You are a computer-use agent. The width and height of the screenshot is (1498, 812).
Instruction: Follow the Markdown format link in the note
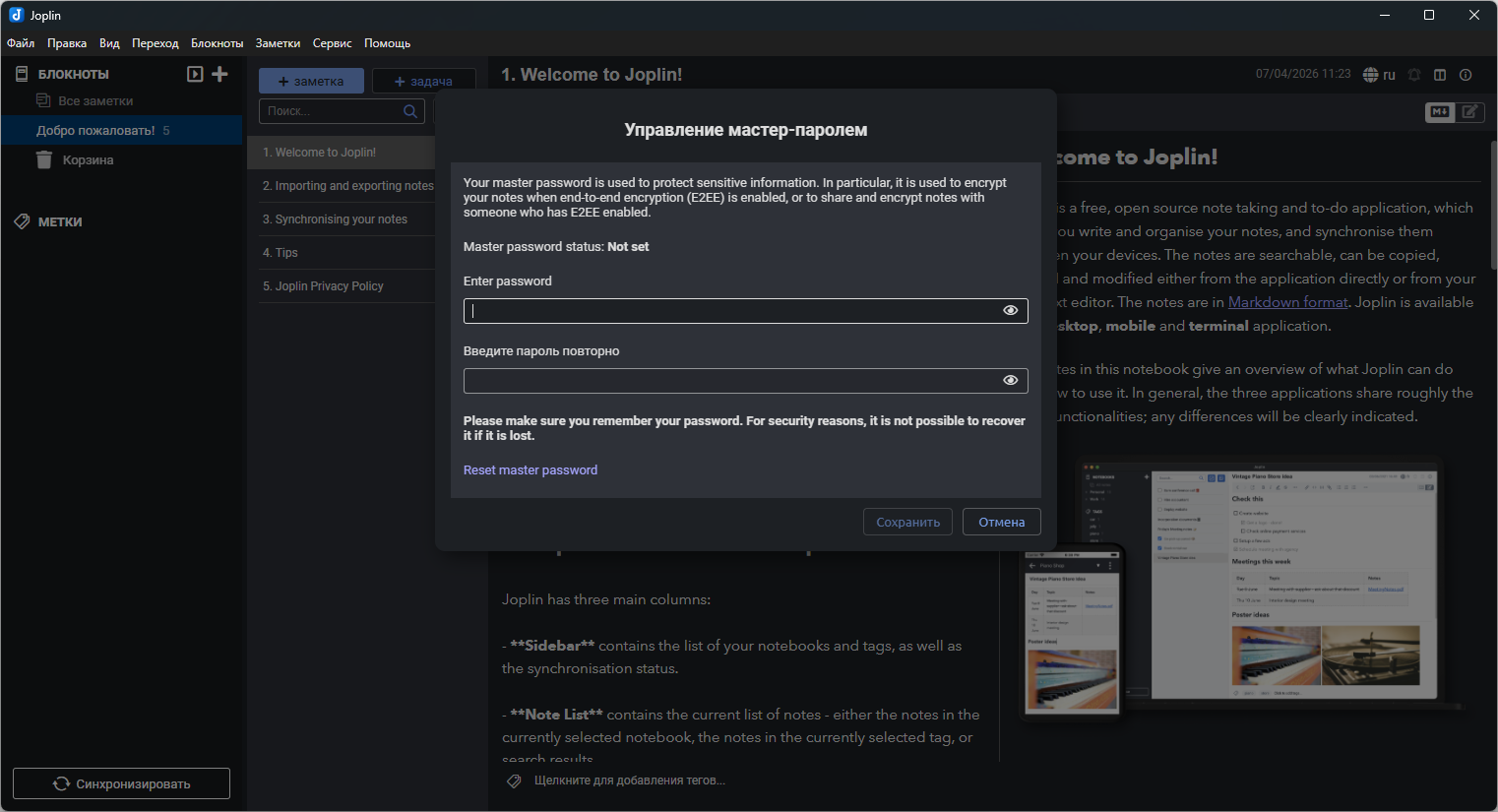1288,302
